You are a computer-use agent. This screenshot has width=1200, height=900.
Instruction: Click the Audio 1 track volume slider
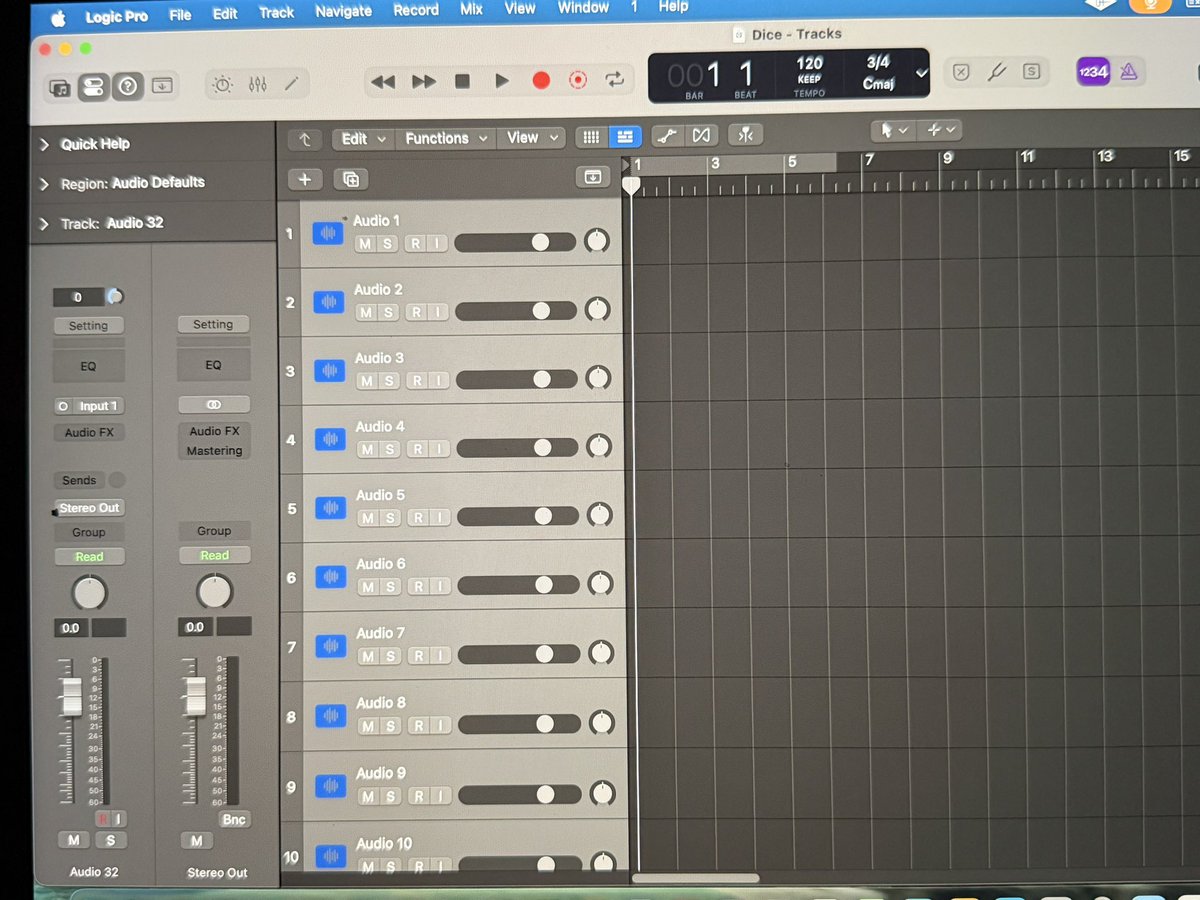[x=515, y=242]
